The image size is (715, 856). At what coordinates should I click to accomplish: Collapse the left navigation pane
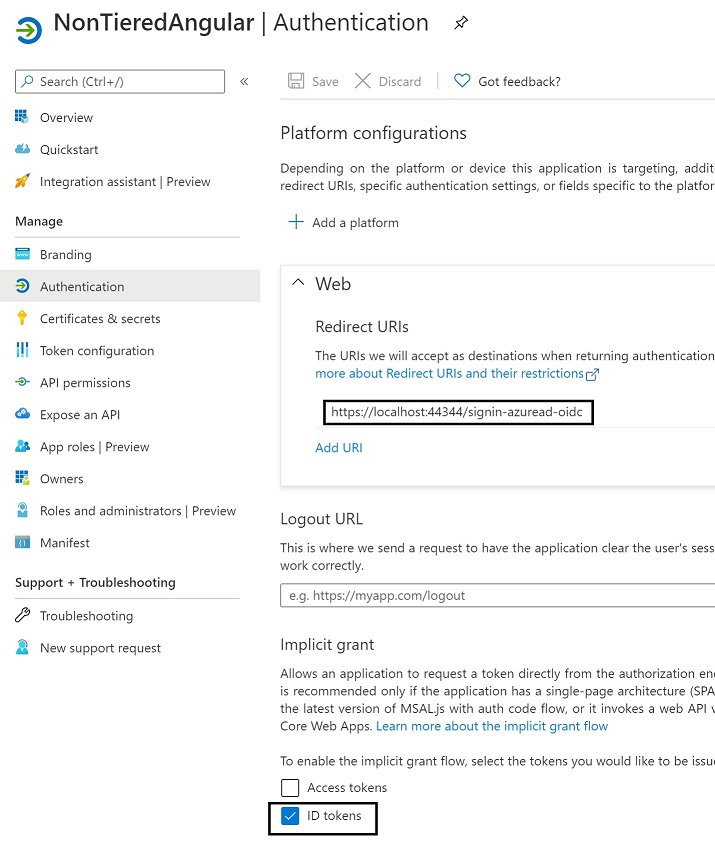click(x=244, y=82)
